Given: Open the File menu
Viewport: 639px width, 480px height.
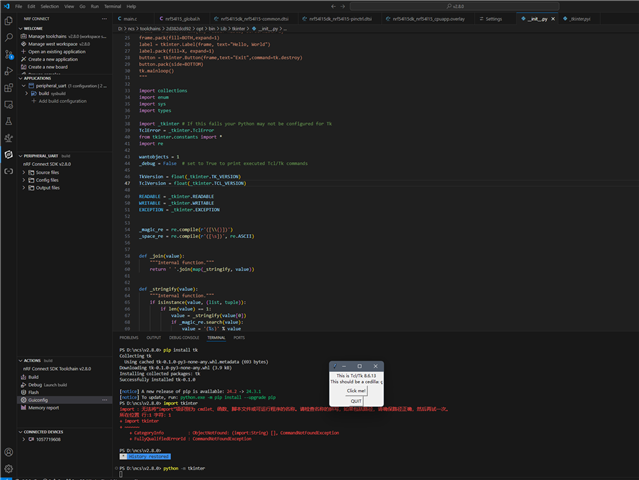Looking at the screenshot, I should [x=18, y=6].
